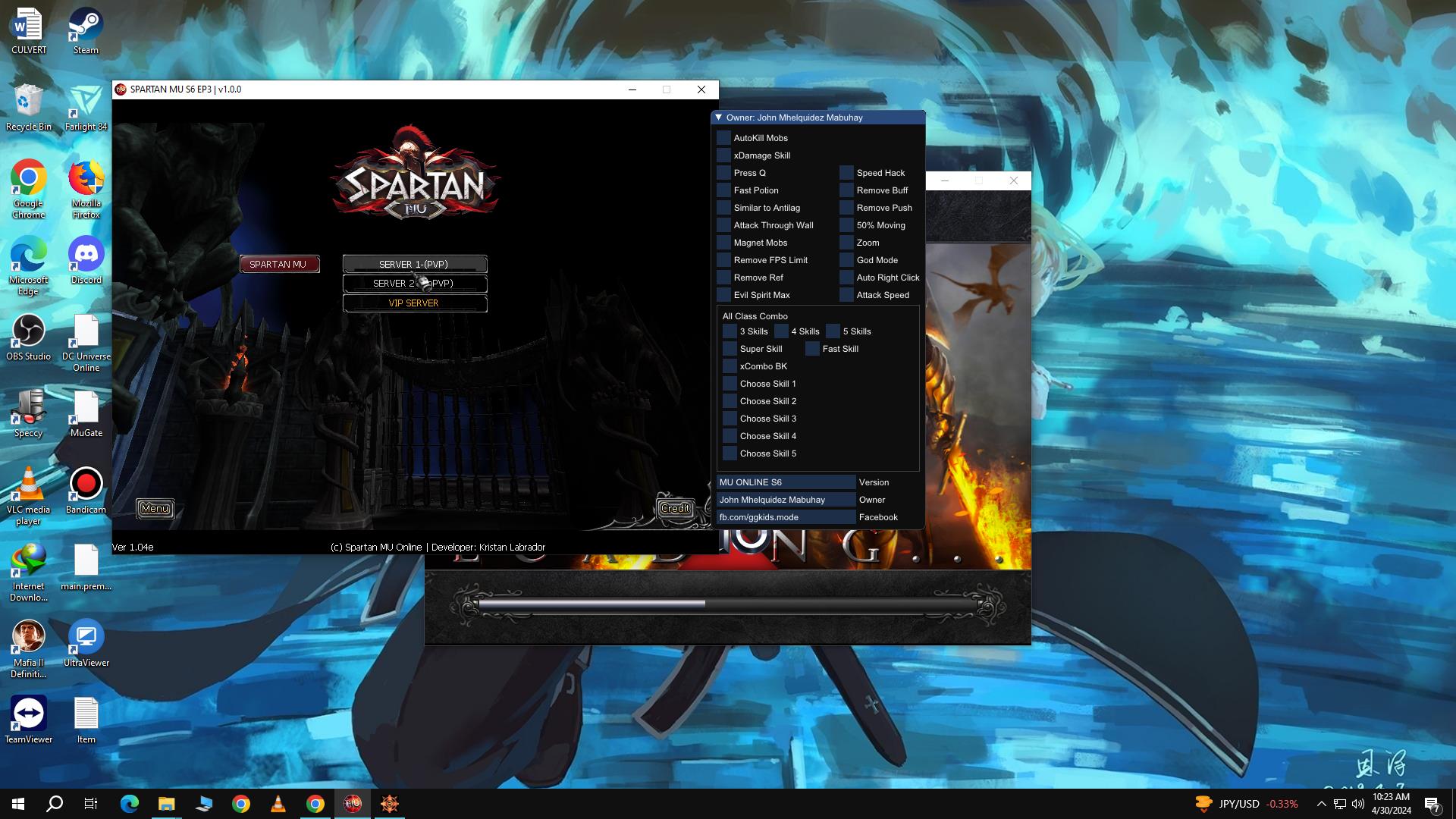Collapse the Owner: John Mhelquidez Mabuhay panel

(x=718, y=118)
